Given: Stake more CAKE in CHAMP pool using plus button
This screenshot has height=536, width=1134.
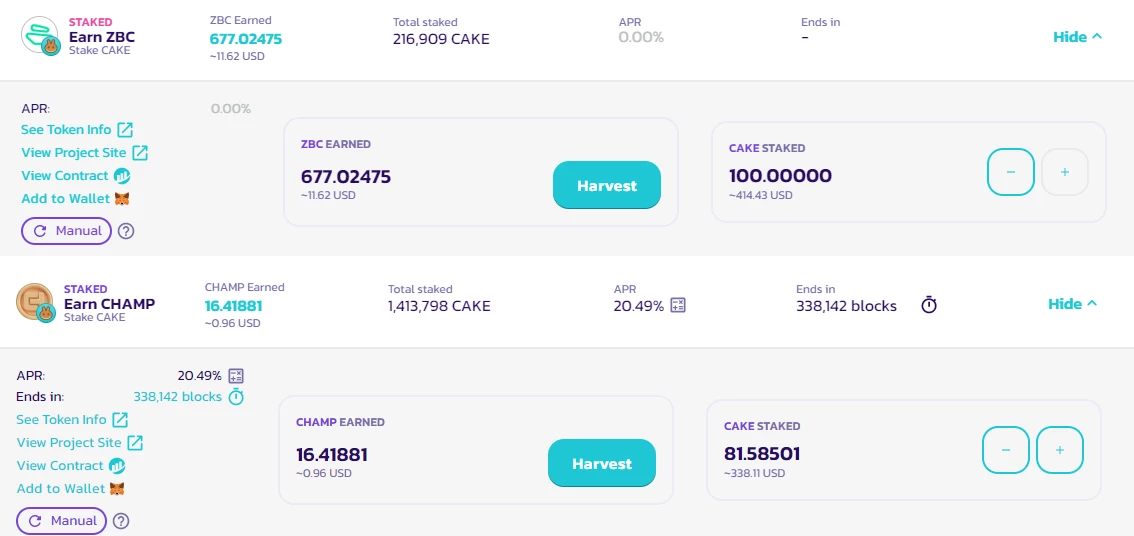Looking at the screenshot, I should pyautogui.click(x=1060, y=450).
